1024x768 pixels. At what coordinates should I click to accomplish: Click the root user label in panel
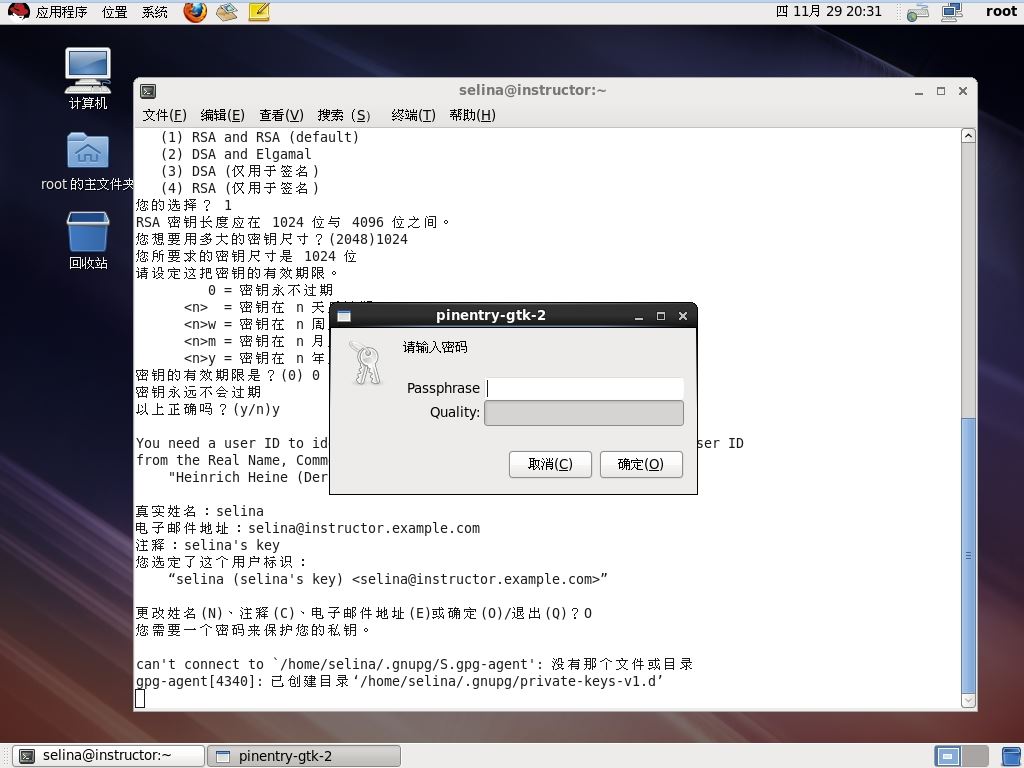pos(1000,11)
